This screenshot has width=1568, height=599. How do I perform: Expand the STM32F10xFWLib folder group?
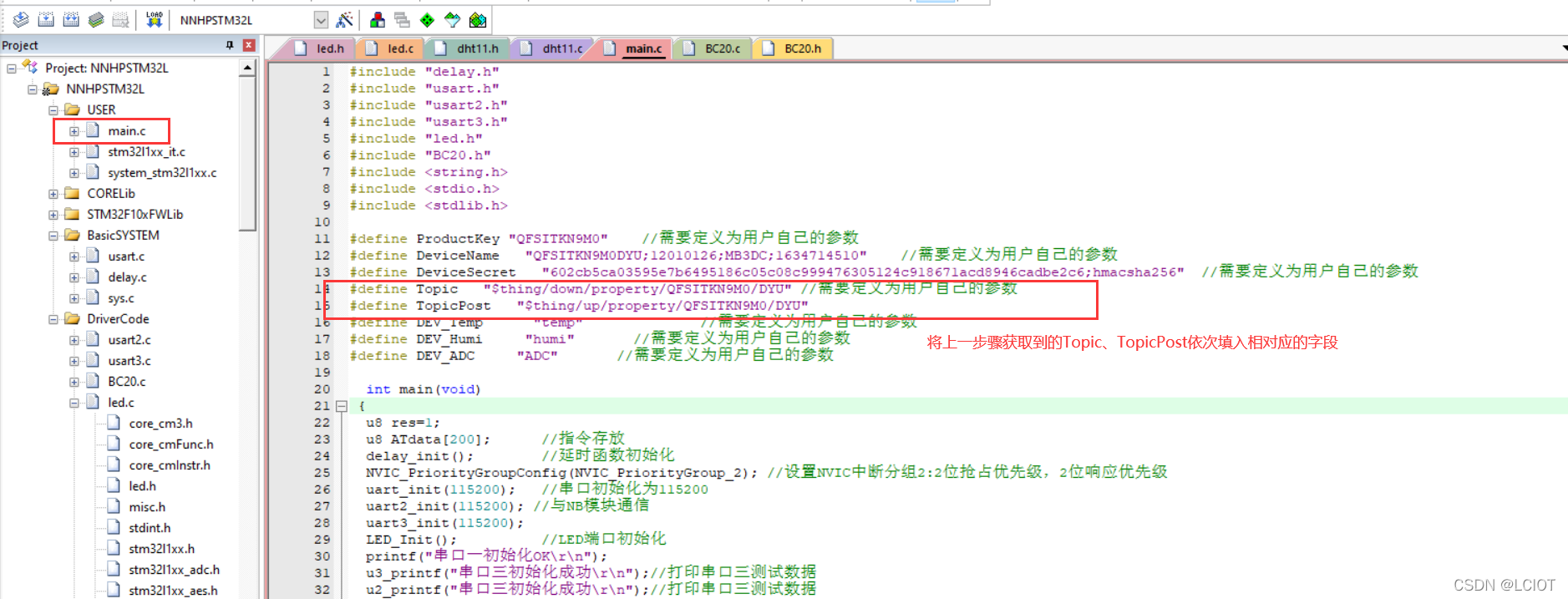(53, 215)
